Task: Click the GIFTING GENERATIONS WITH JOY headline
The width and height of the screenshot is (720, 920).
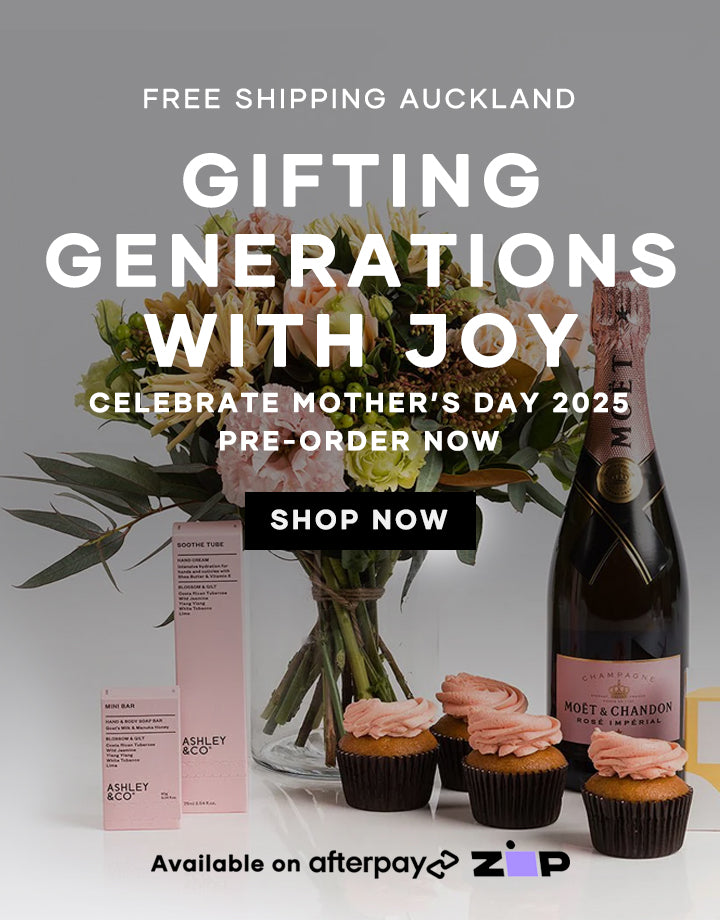Action: point(360,260)
